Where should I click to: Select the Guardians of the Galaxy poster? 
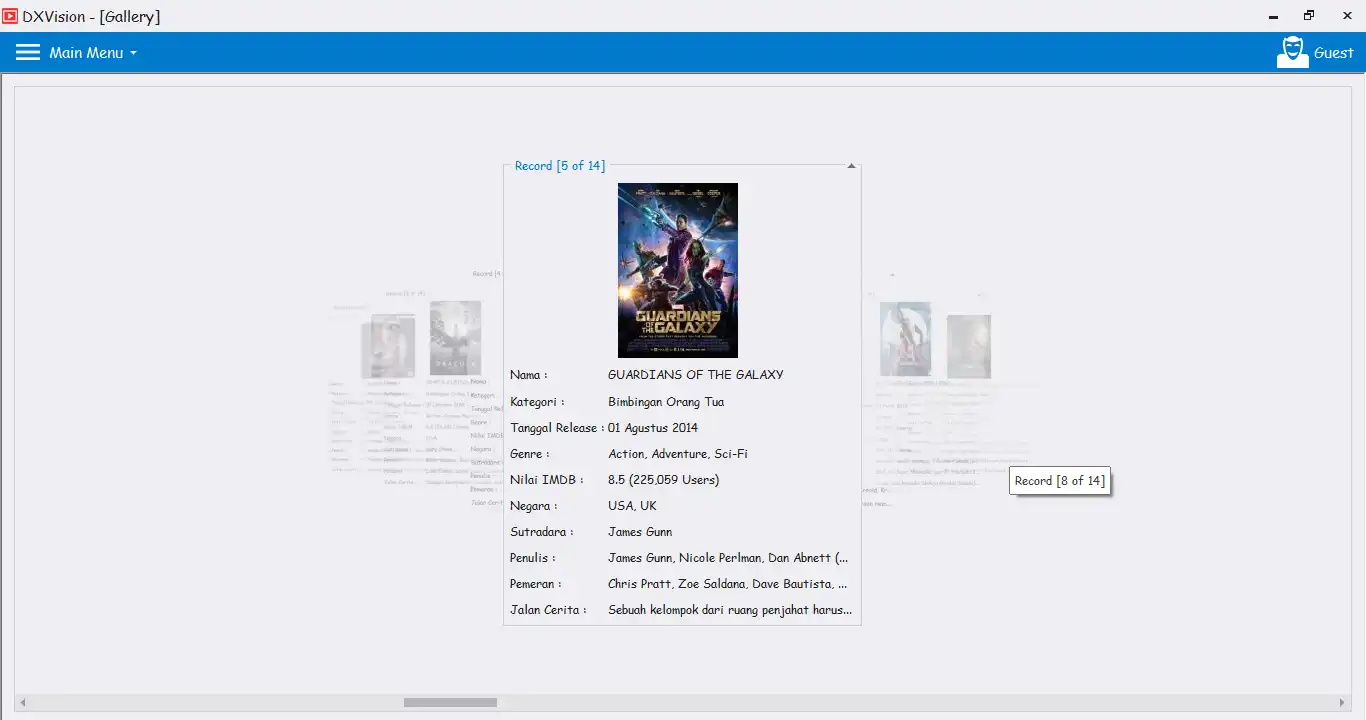coord(678,270)
